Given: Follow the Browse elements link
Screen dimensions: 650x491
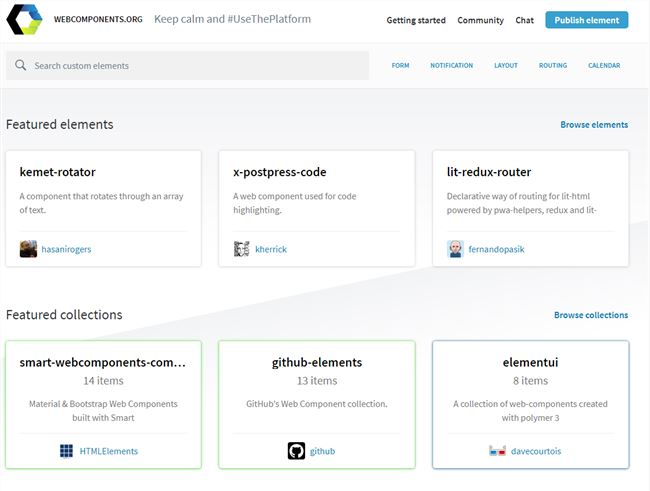Looking at the screenshot, I should tap(594, 124).
